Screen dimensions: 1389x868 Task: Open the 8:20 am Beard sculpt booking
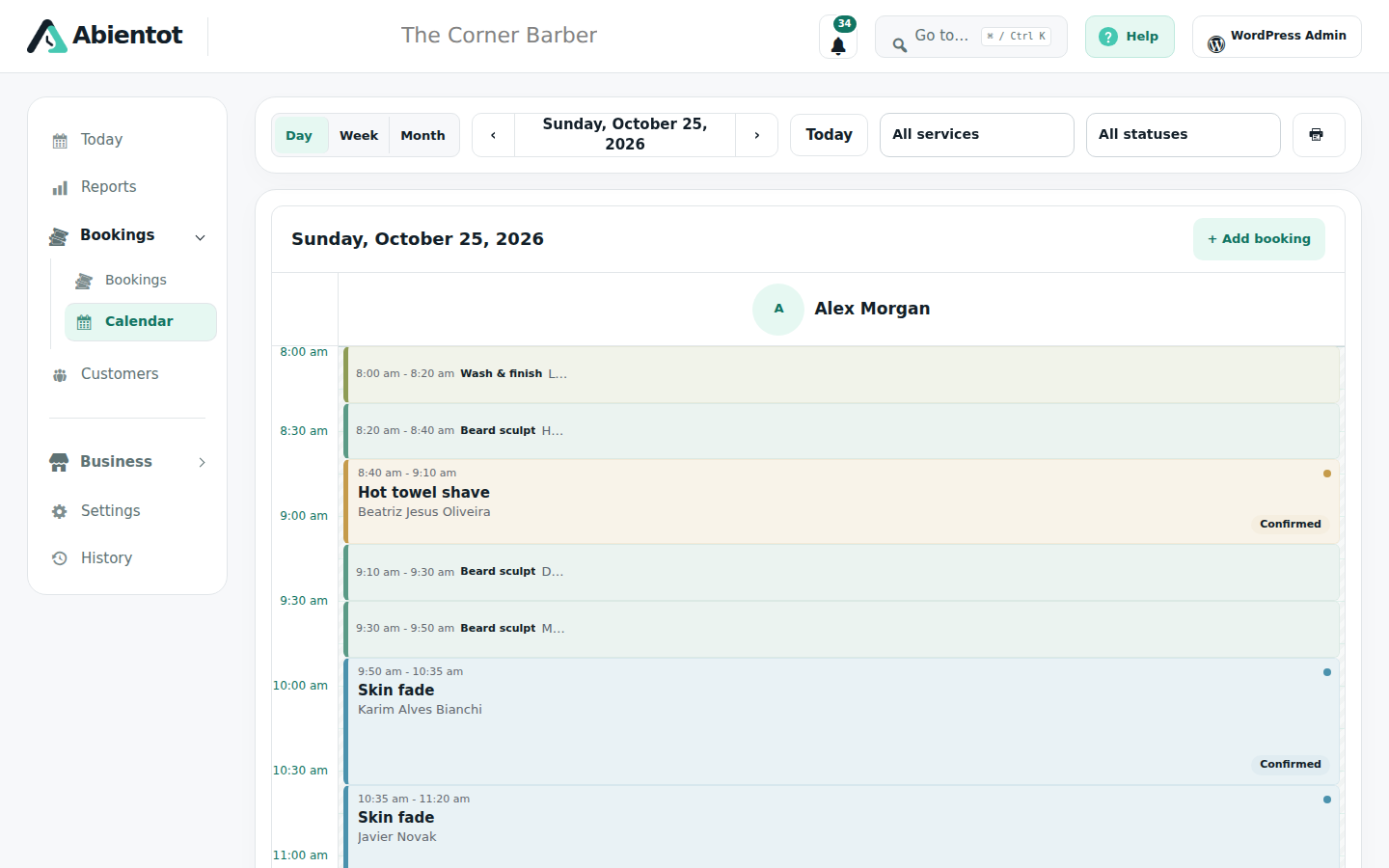coord(841,431)
